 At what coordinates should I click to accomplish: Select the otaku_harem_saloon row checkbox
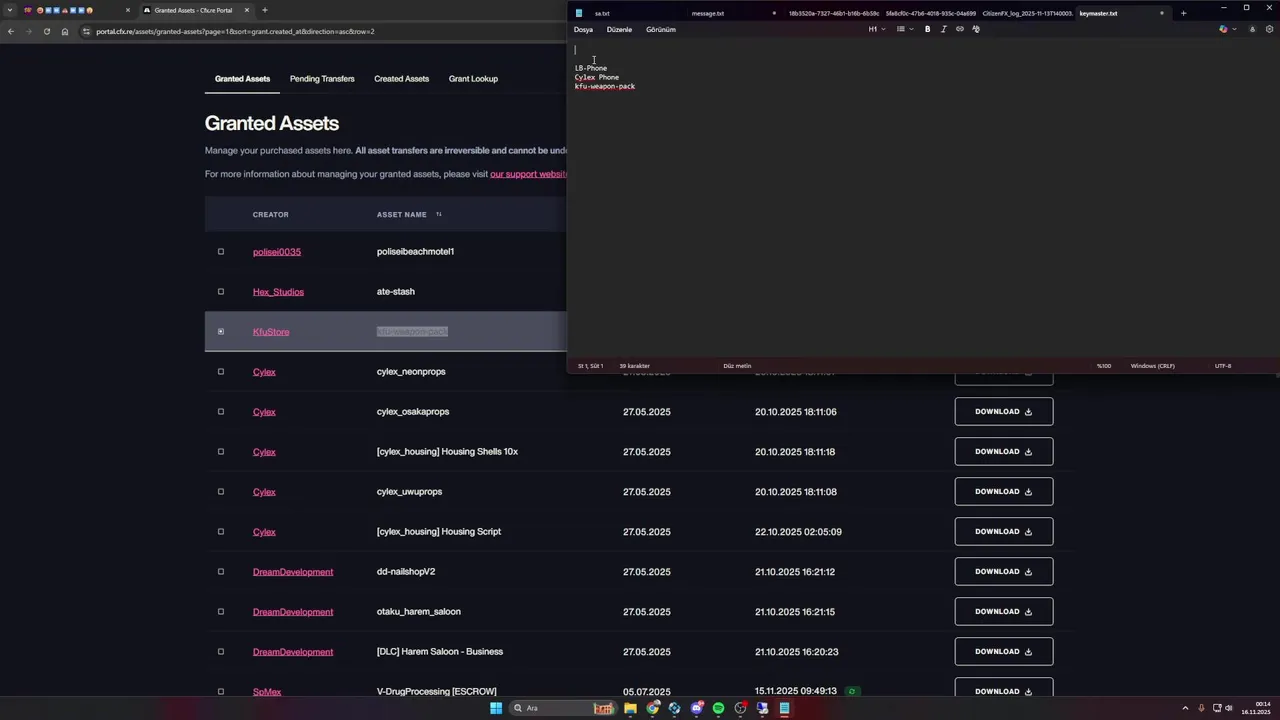click(221, 611)
